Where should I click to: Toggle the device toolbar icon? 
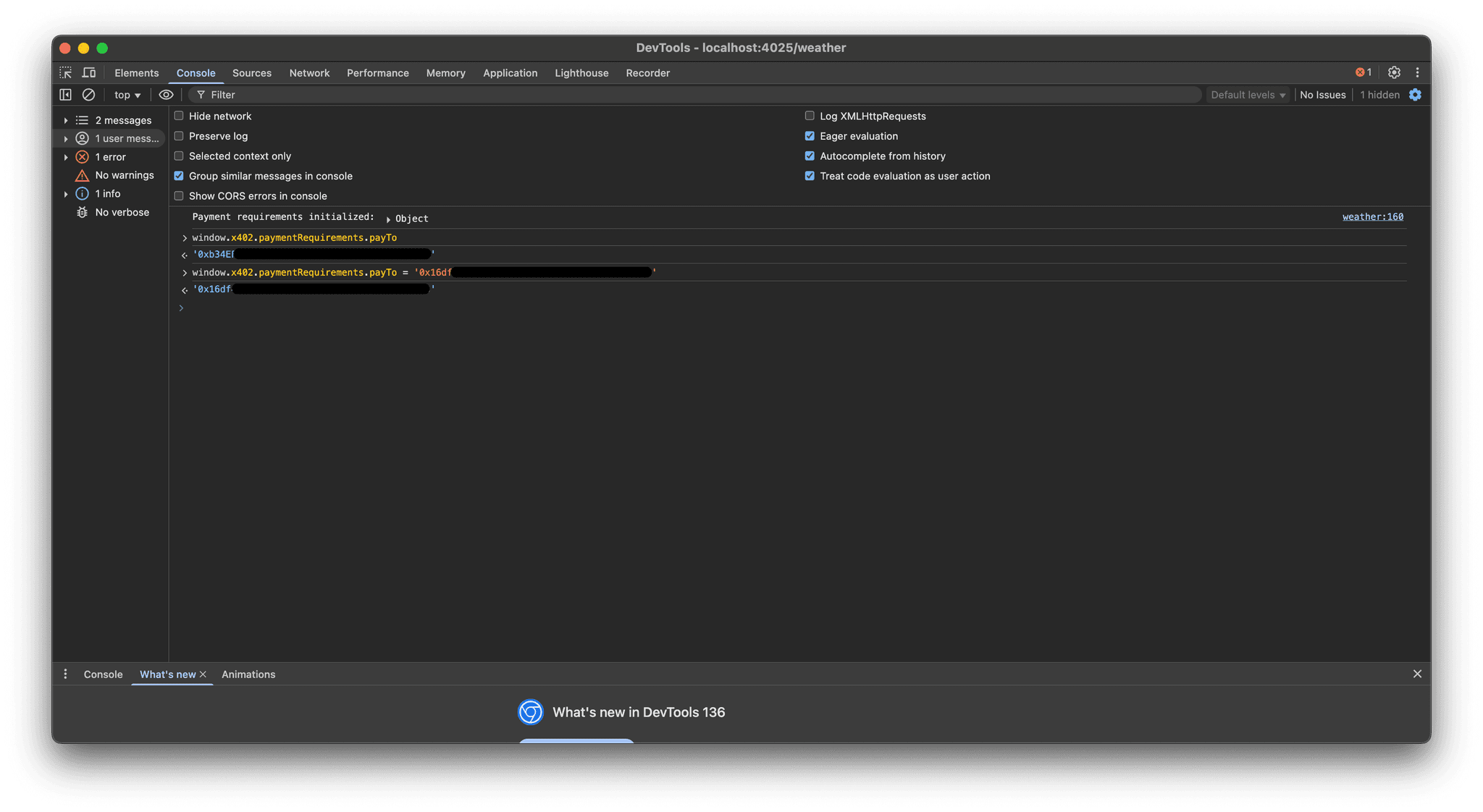(89, 72)
